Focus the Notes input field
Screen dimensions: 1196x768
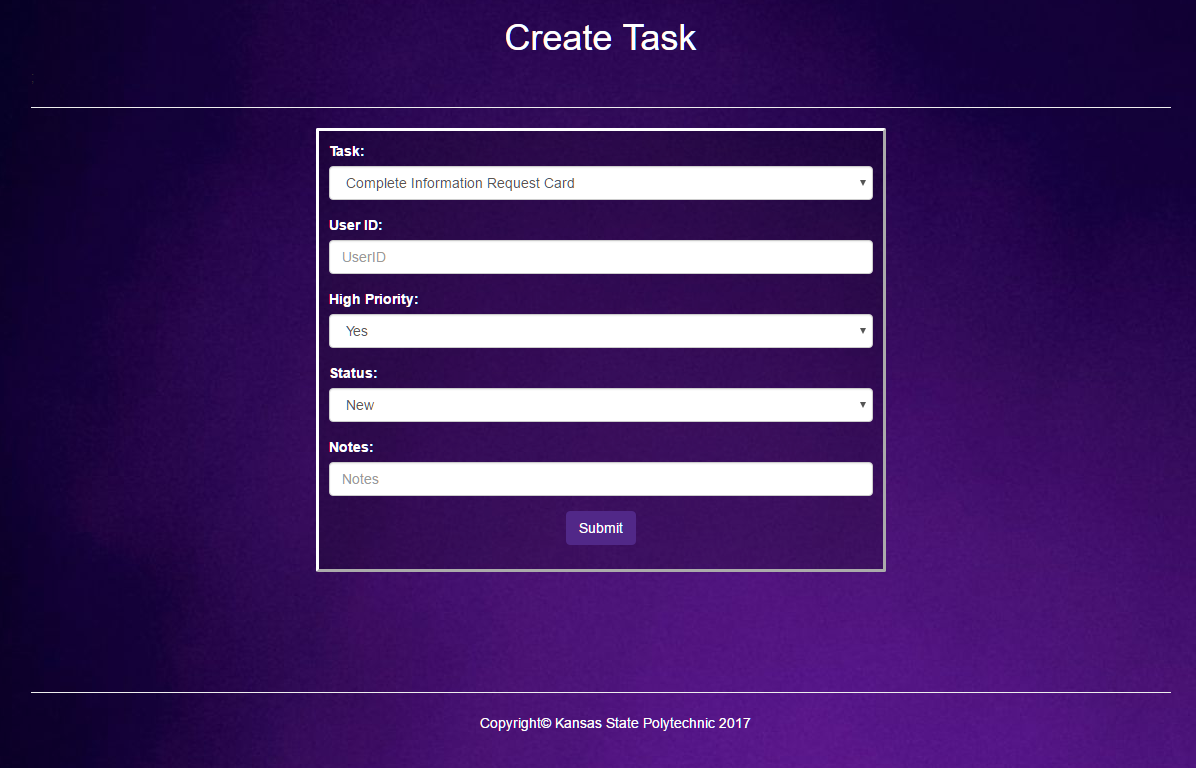[x=600, y=479]
